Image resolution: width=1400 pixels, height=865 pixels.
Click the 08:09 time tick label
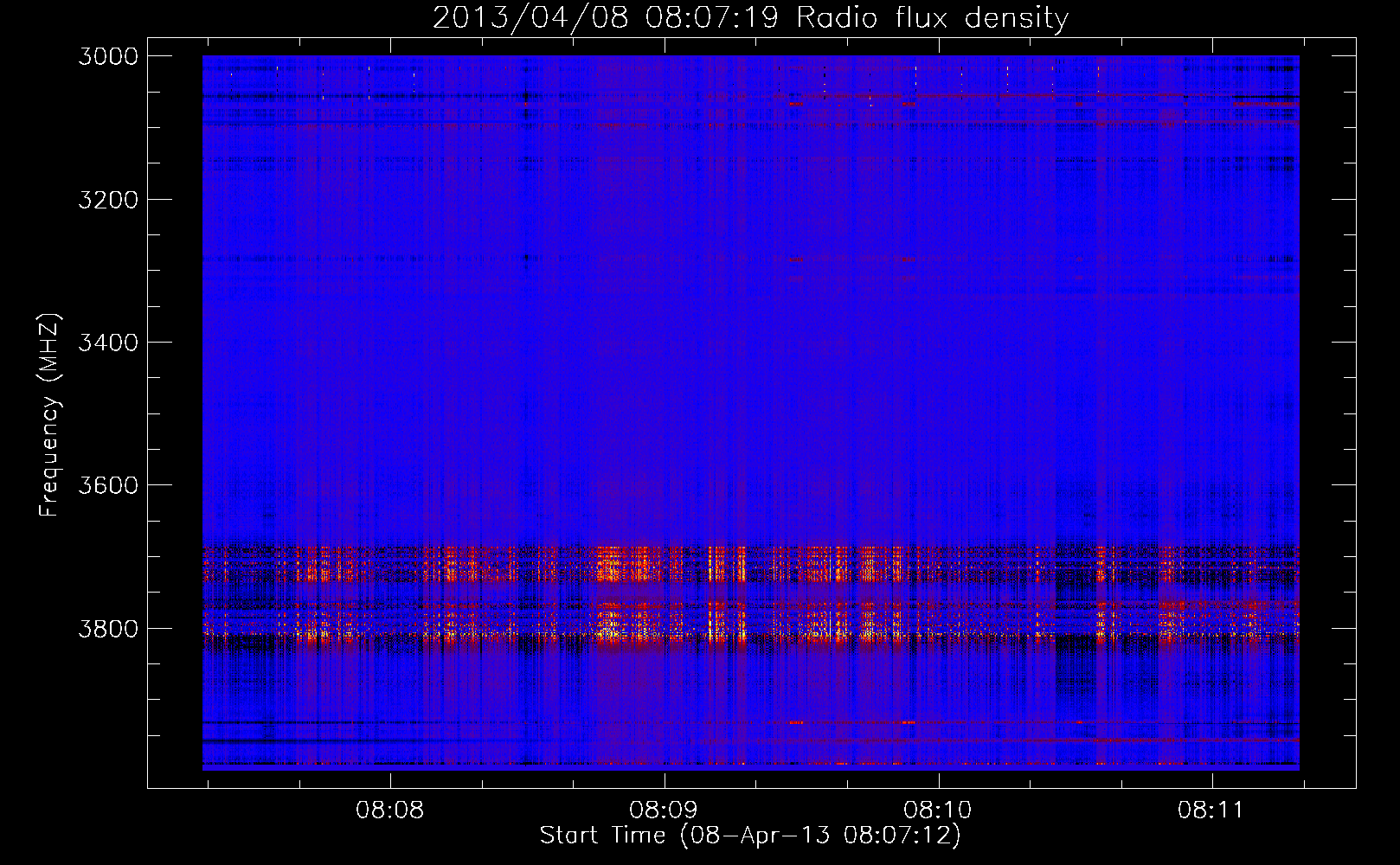click(x=664, y=811)
